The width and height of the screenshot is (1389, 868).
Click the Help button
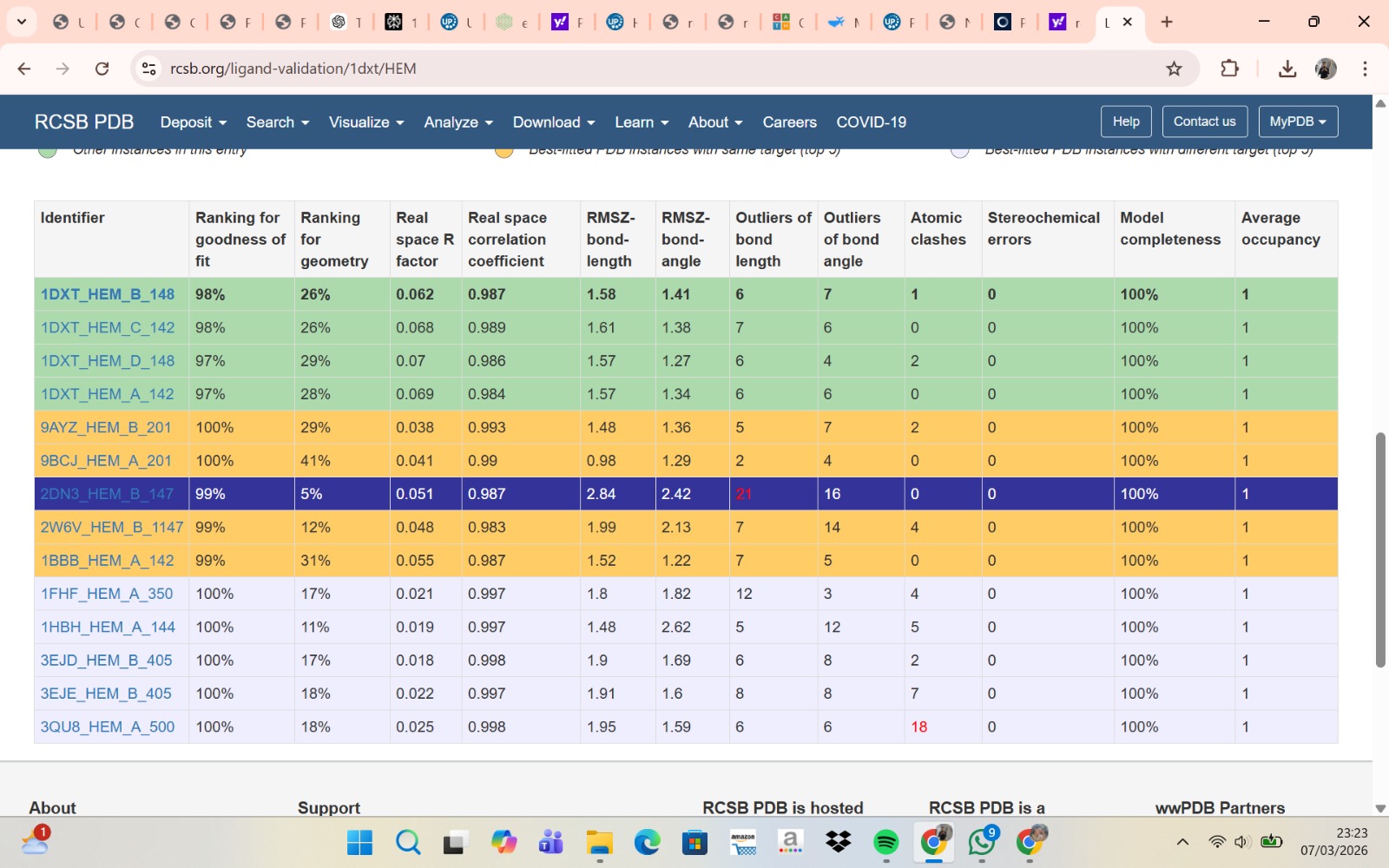(1126, 122)
